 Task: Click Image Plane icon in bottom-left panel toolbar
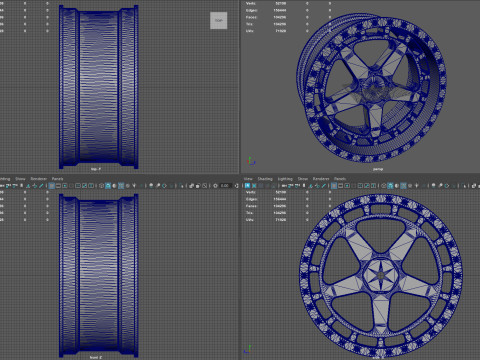pos(28,186)
